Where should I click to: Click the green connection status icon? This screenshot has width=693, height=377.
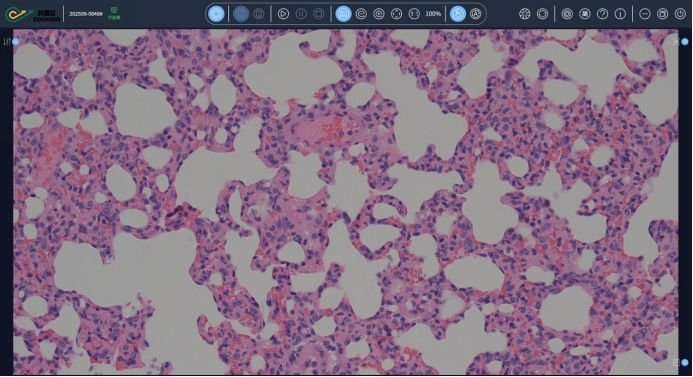[x=114, y=13]
